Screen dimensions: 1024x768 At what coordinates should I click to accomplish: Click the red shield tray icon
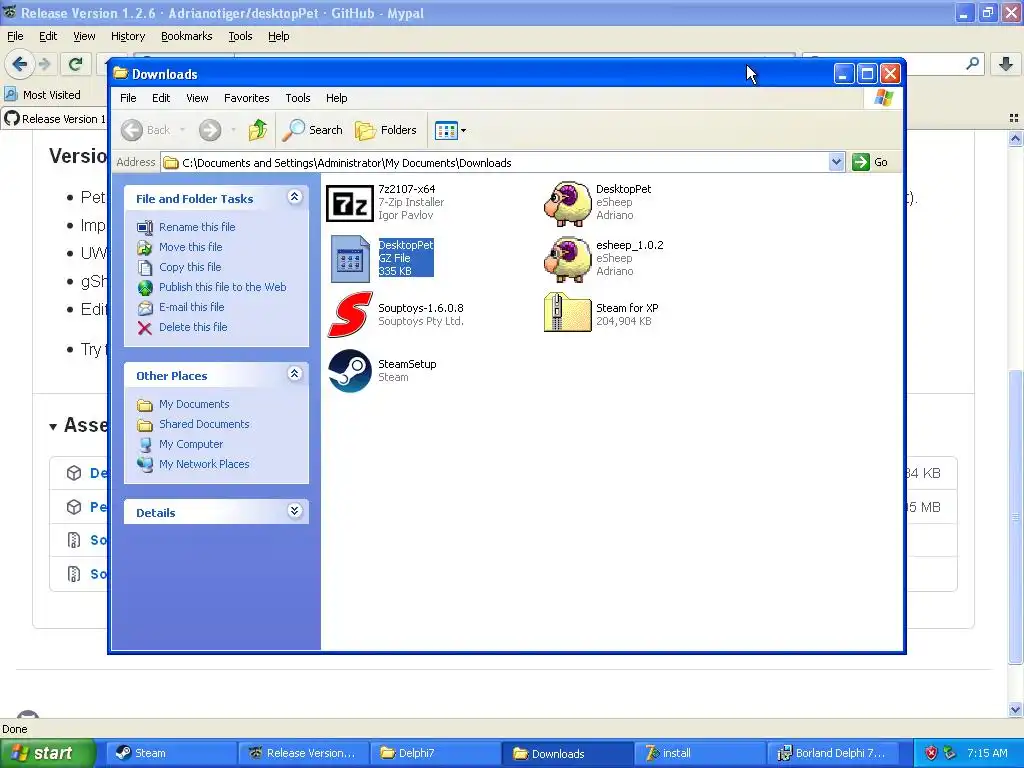pos(931,753)
